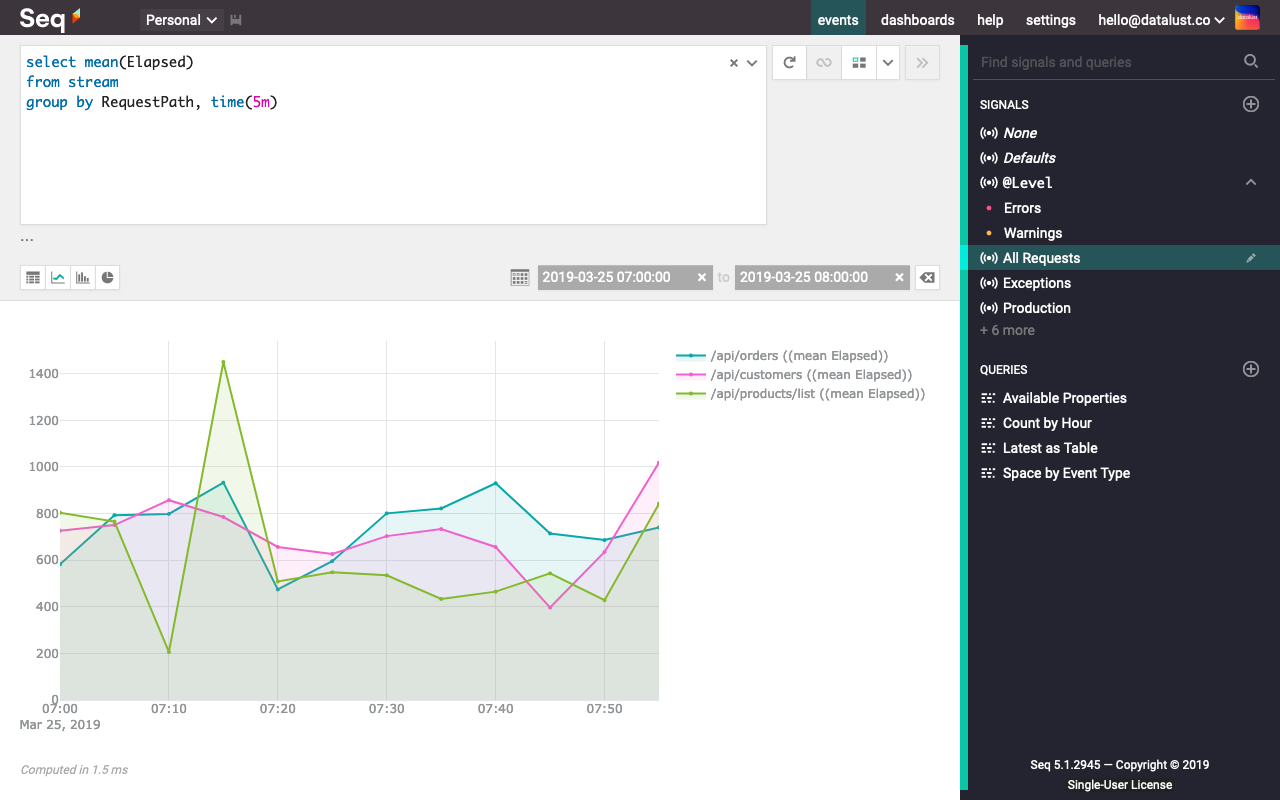This screenshot has height=800, width=1280.
Task: Toggle the Warnings signal
Action: 1032,233
